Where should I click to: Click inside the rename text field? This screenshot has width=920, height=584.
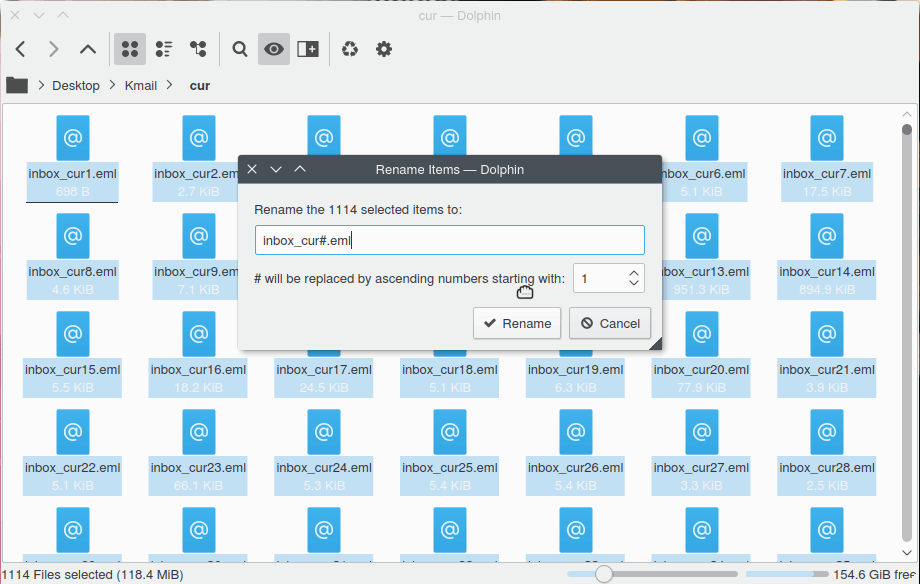click(450, 240)
